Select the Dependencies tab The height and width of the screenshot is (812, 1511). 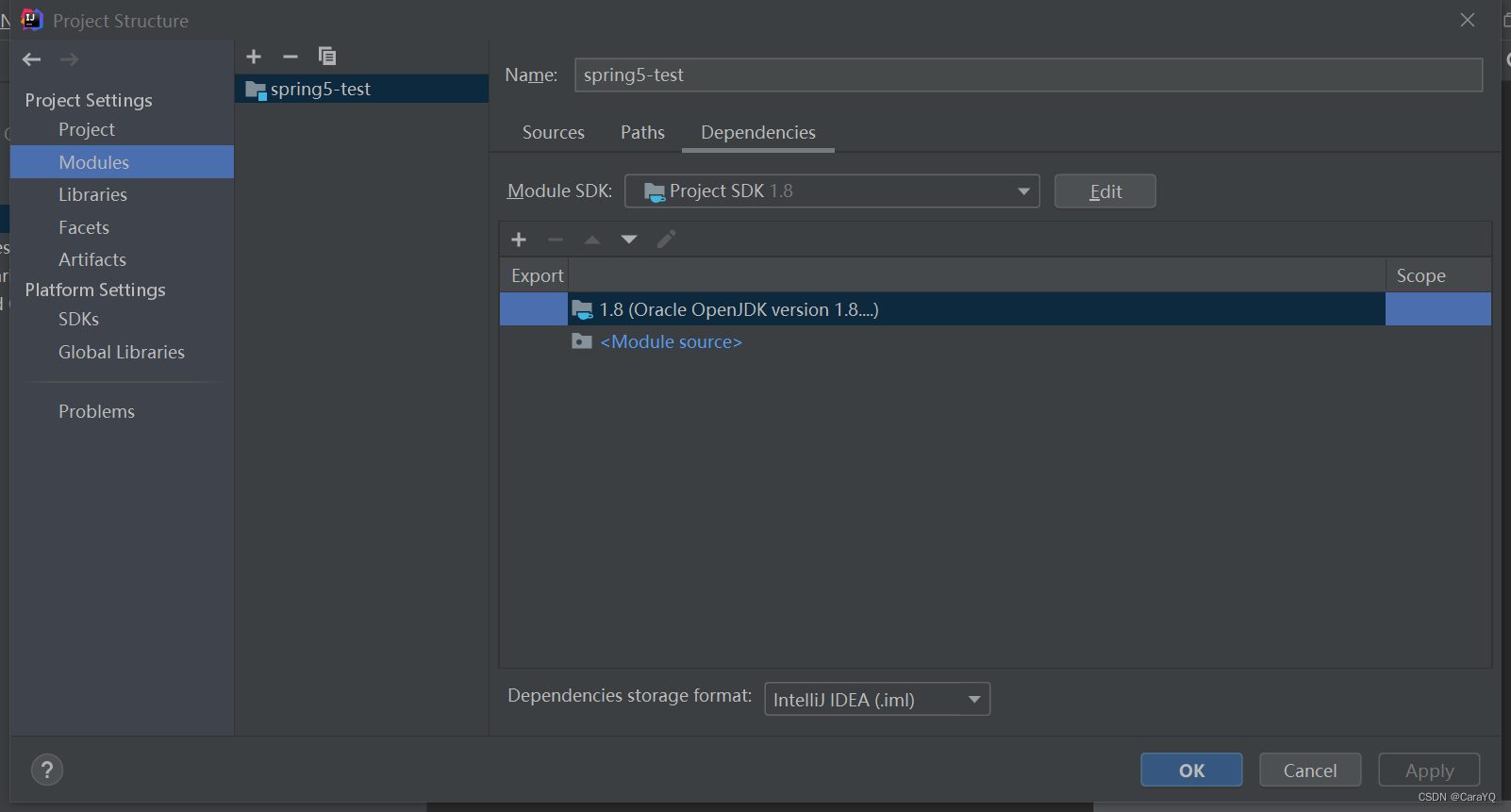tap(758, 133)
